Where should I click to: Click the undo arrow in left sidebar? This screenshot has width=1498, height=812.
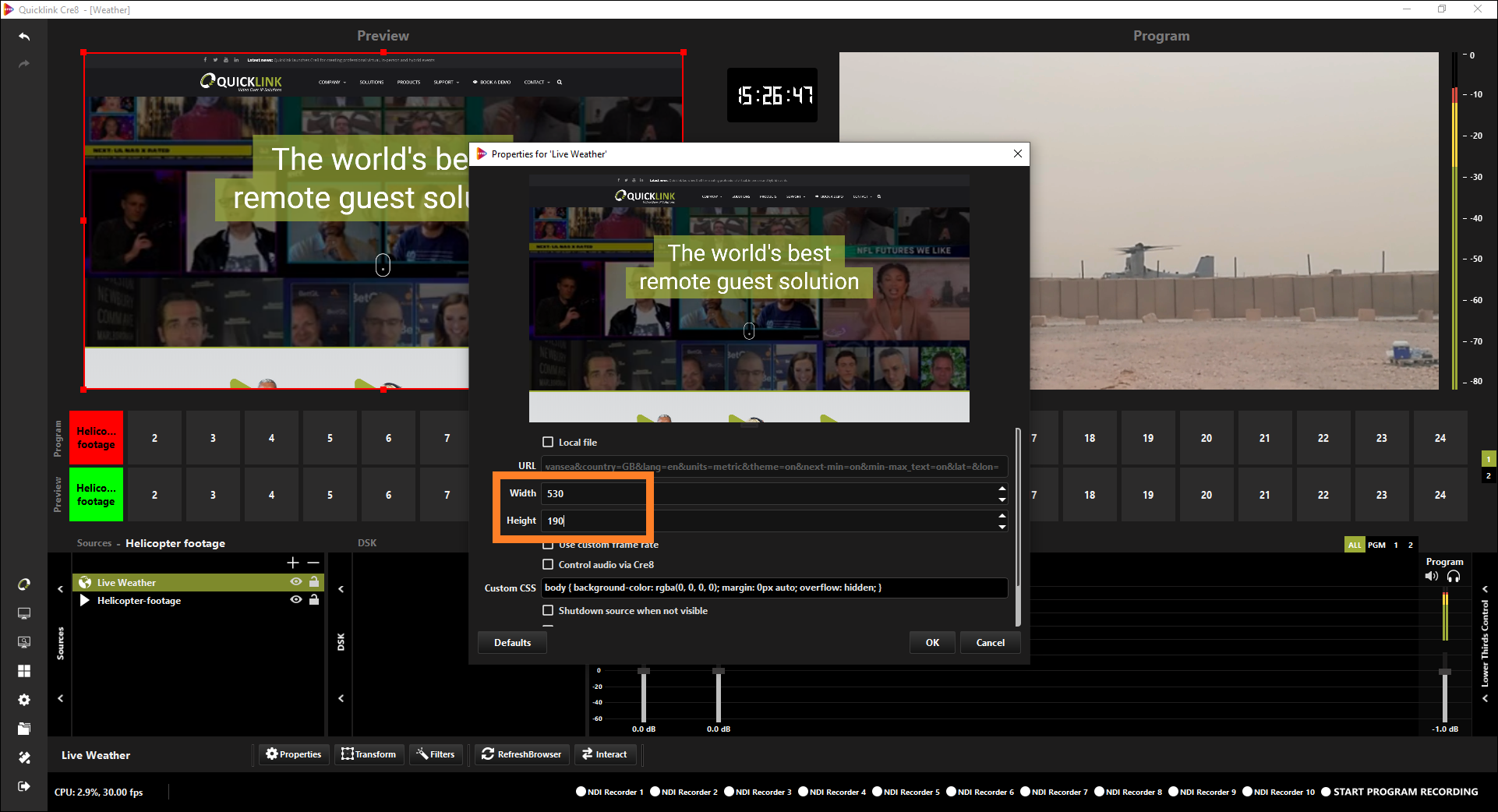[x=24, y=37]
